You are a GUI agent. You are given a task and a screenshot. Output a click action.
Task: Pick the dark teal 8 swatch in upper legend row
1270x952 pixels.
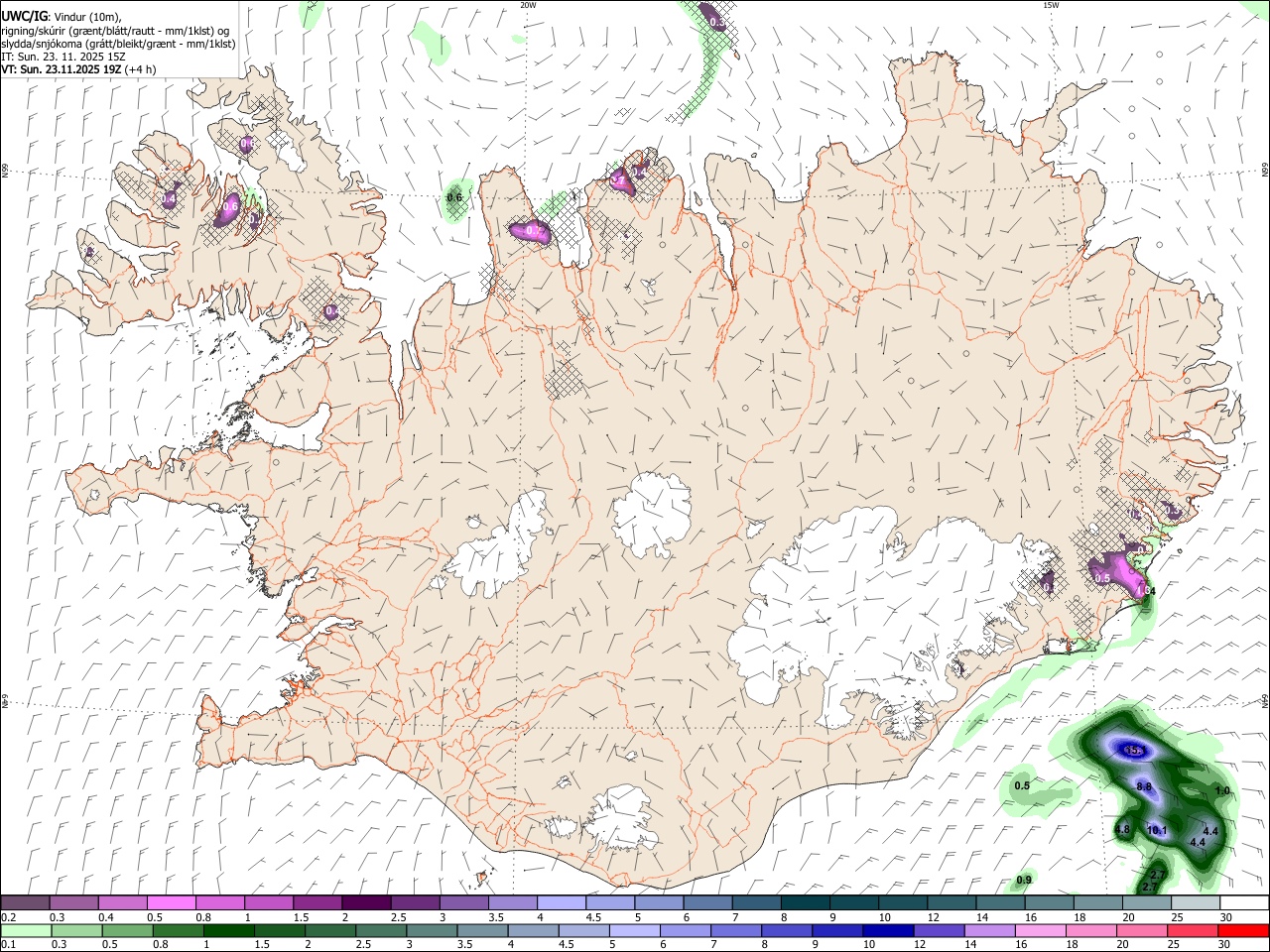[804, 903]
